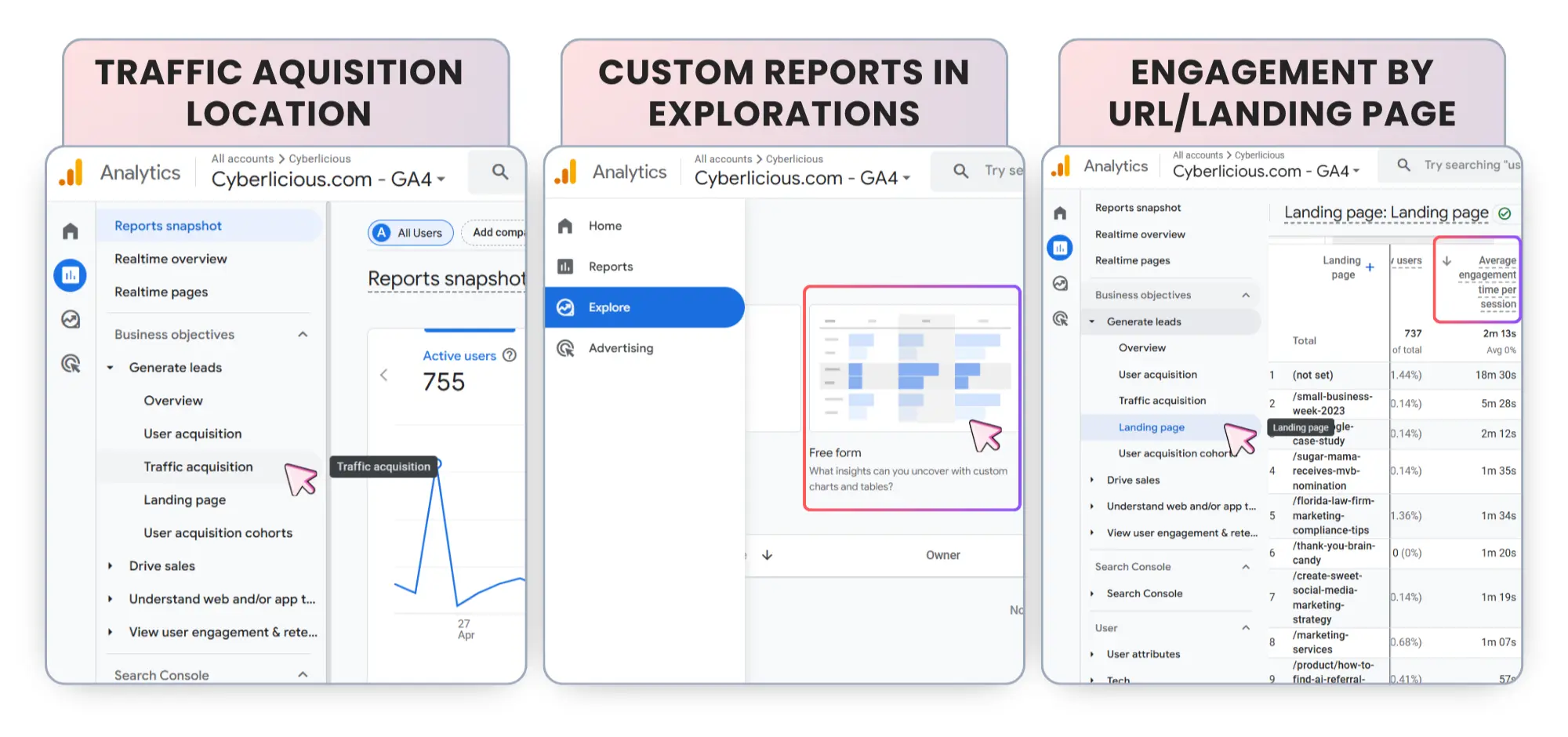Open User acquisition cohorts in the left panel

[218, 533]
